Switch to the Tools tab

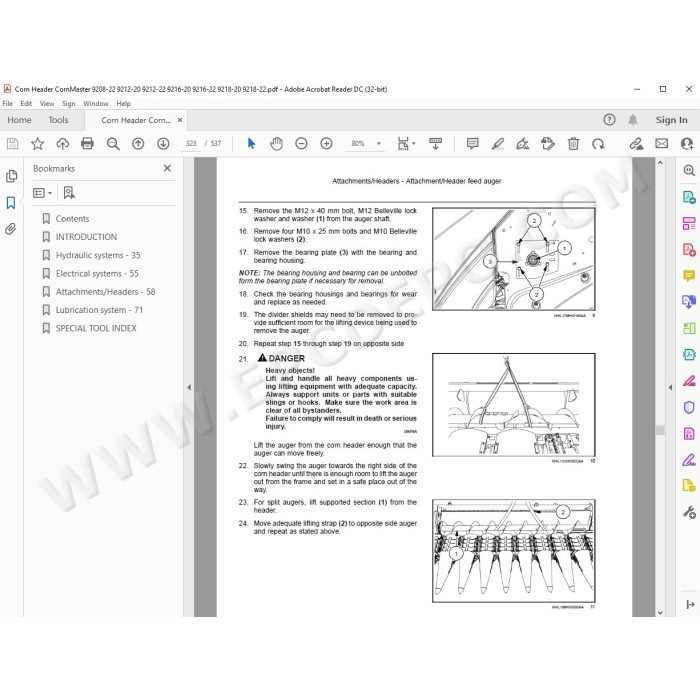(x=58, y=120)
